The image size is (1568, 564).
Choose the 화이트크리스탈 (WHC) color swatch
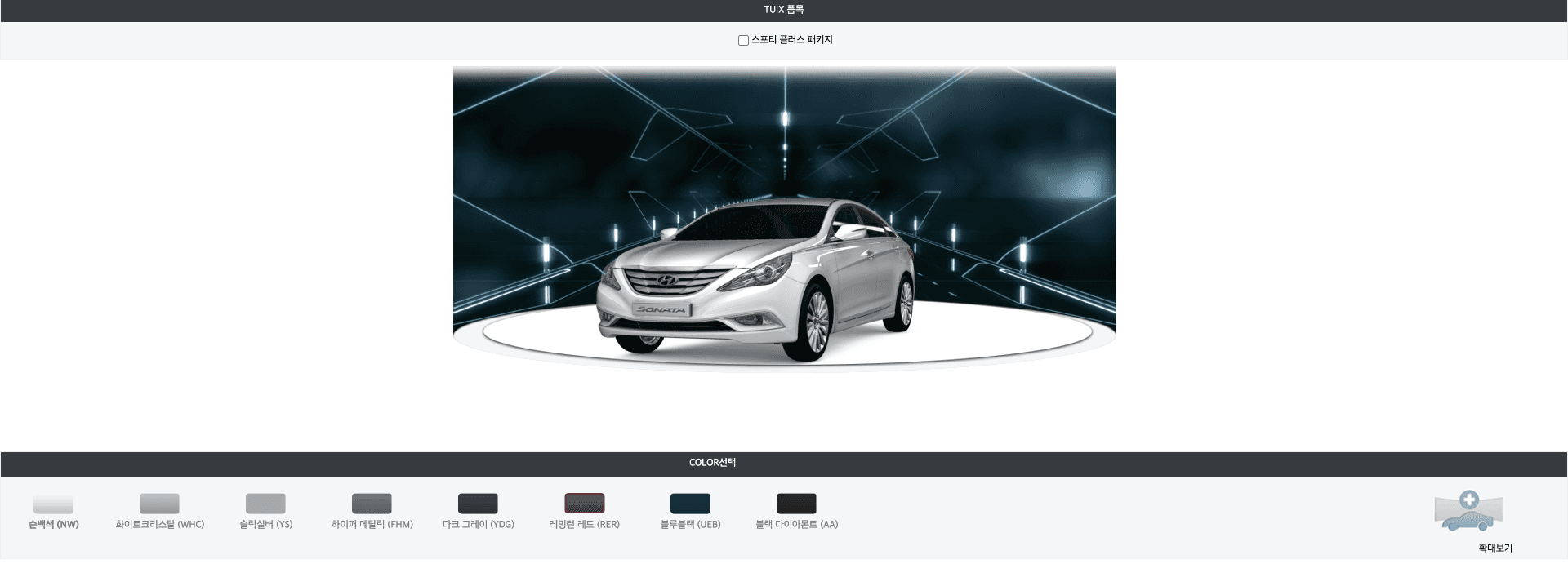(x=159, y=504)
